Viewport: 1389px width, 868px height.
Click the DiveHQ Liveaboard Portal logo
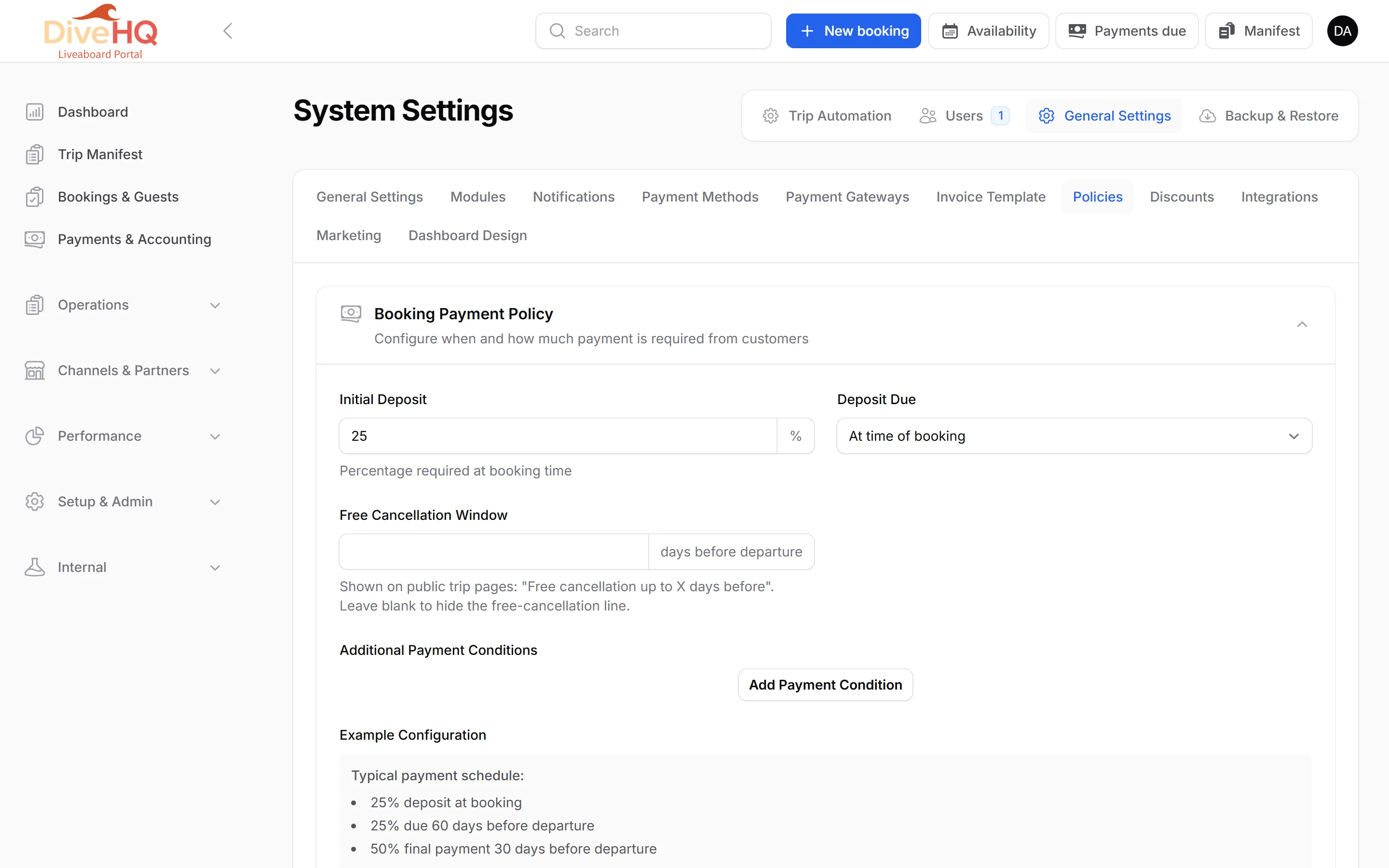coord(100,31)
